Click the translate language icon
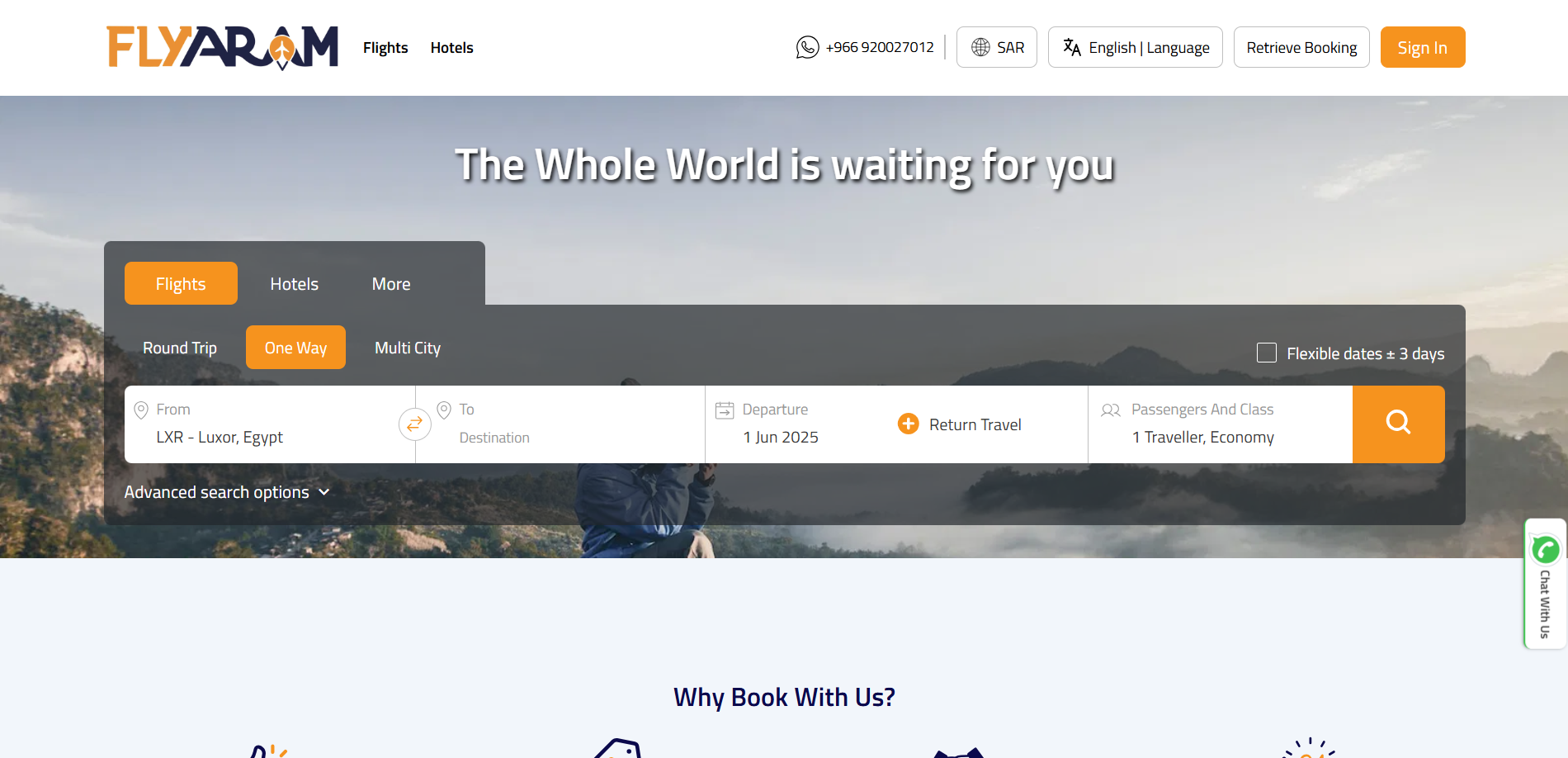Image resolution: width=1568 pixels, height=758 pixels. (x=1072, y=47)
